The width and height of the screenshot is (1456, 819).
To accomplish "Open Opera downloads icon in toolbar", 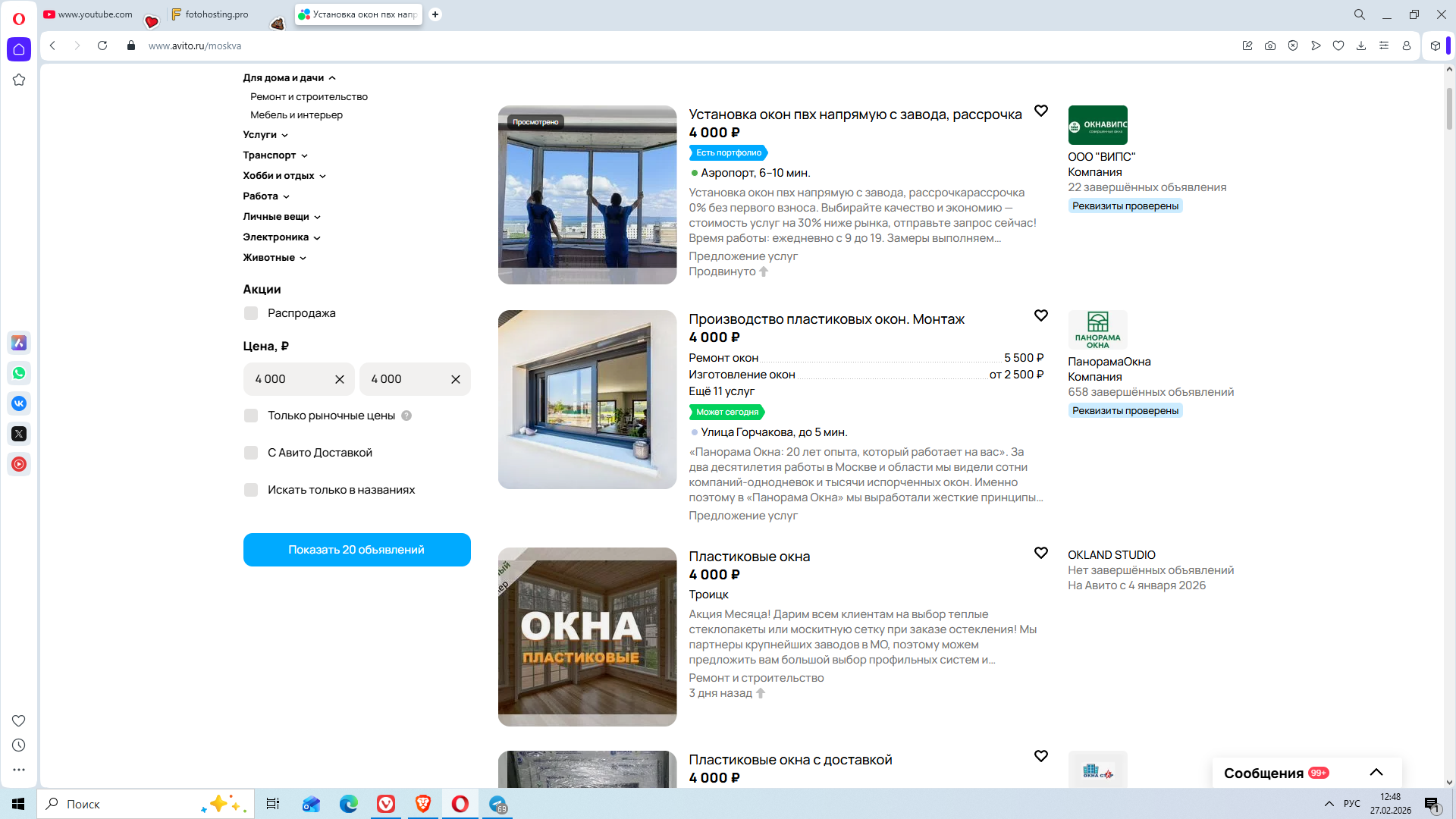I will click(x=1360, y=45).
